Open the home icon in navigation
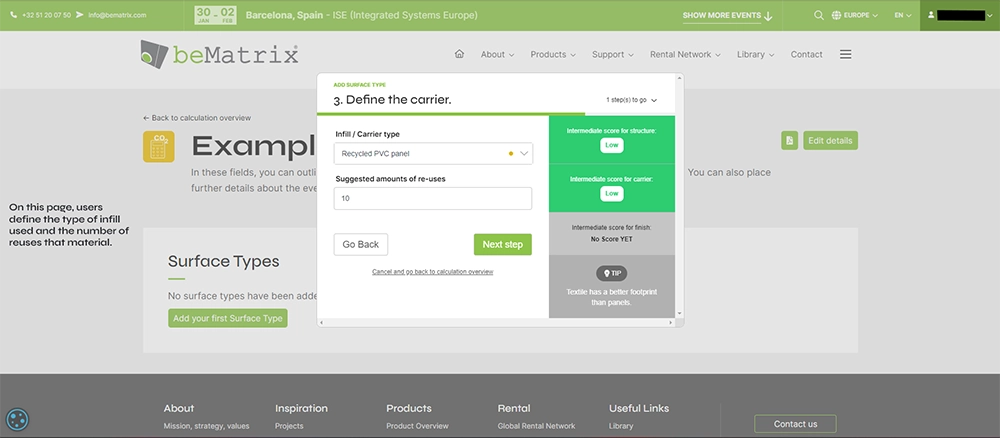The image size is (1000, 438). click(459, 54)
